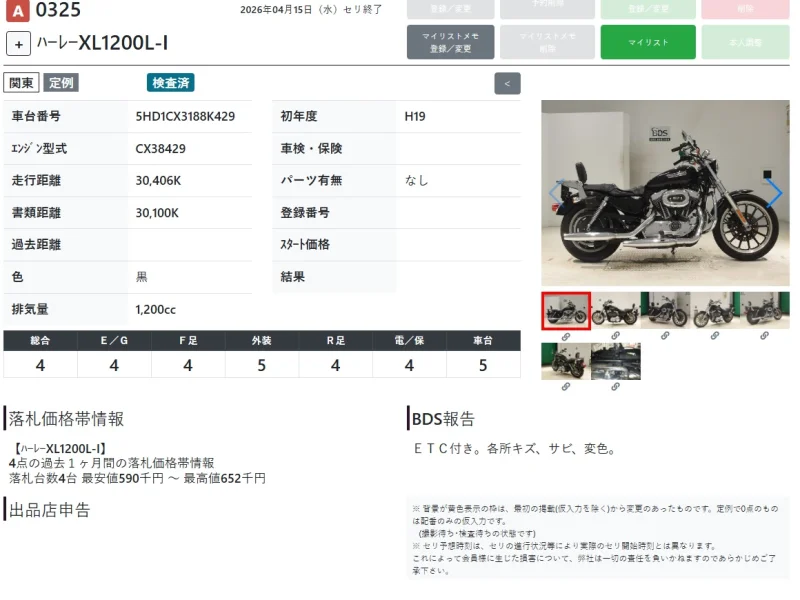Collapse the info panel with the < button
This screenshot has height=600, width=800.
point(507,84)
